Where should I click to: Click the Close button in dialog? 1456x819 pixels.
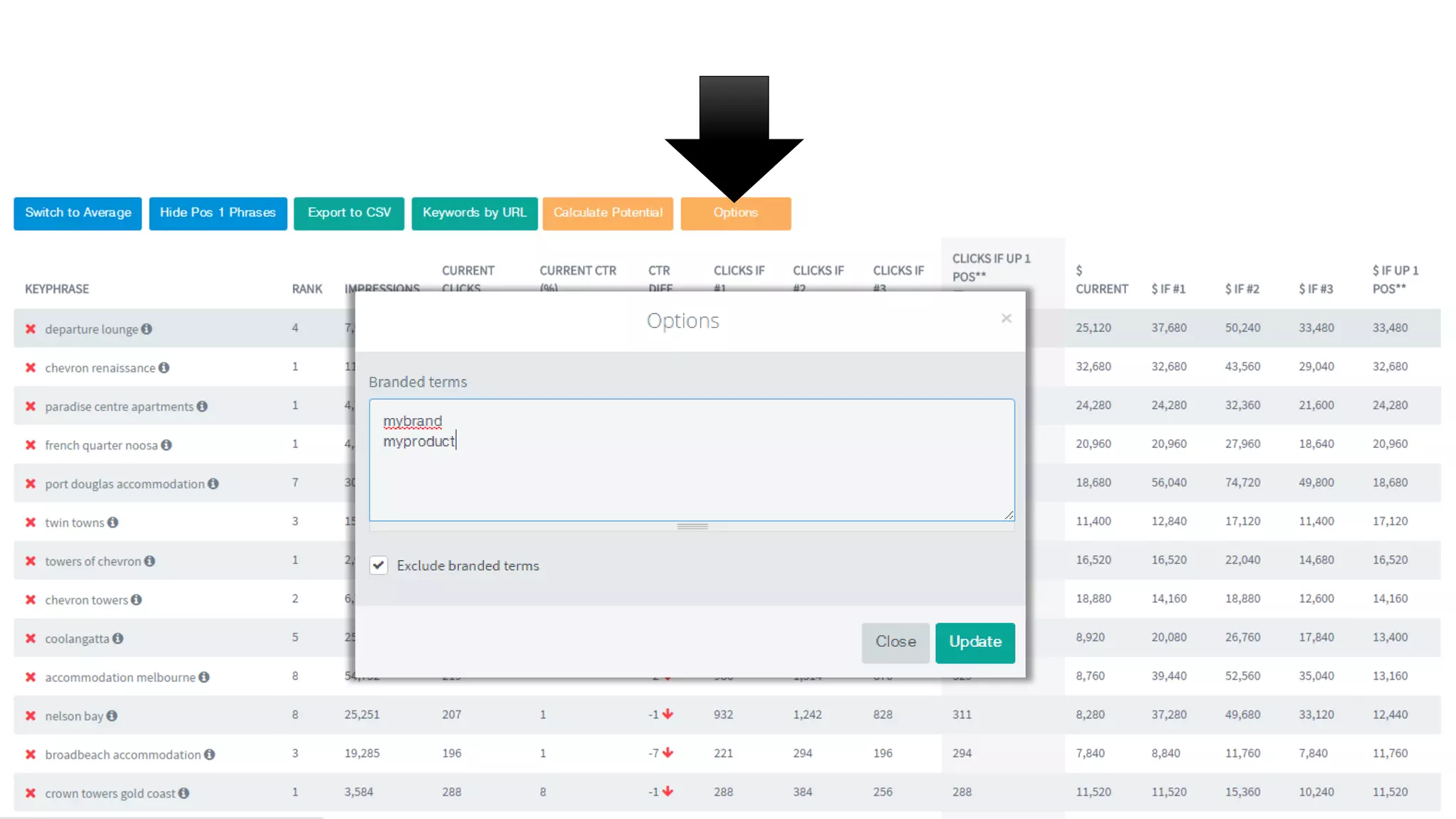tap(895, 642)
